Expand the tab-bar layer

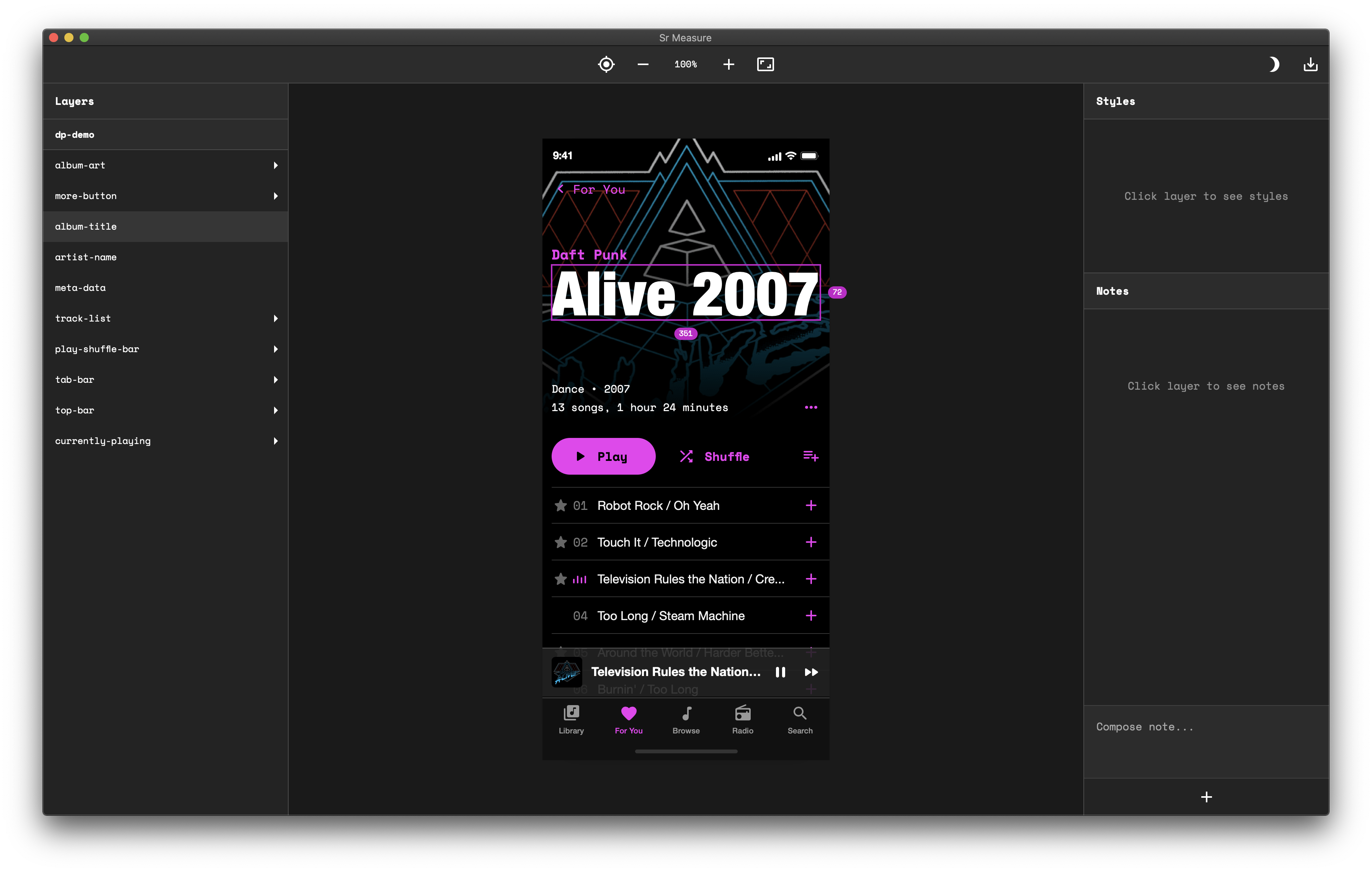pyautogui.click(x=275, y=380)
